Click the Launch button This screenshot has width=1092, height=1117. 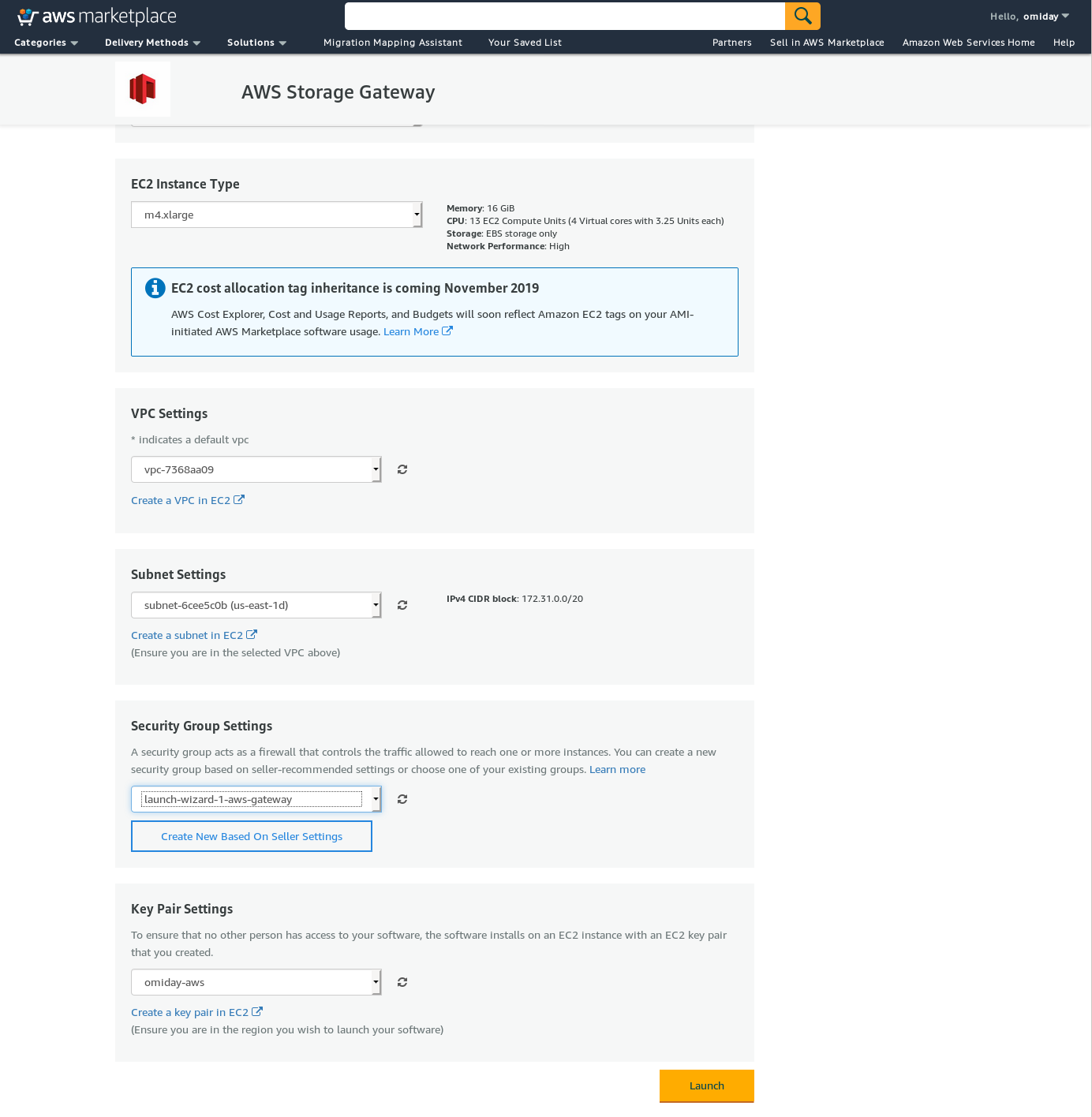pos(707,1085)
